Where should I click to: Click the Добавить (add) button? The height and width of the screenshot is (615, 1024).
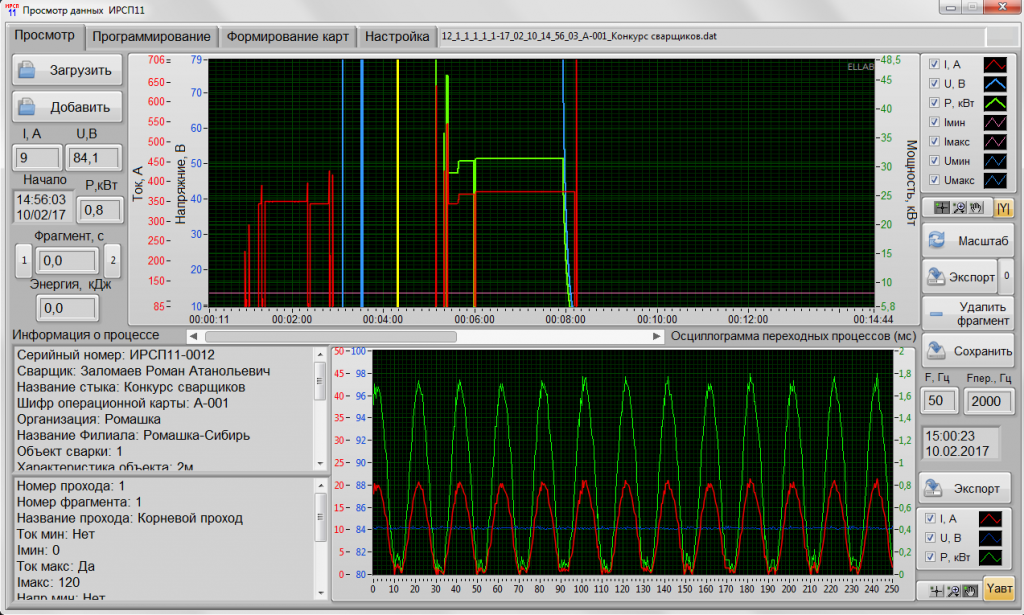tap(67, 107)
